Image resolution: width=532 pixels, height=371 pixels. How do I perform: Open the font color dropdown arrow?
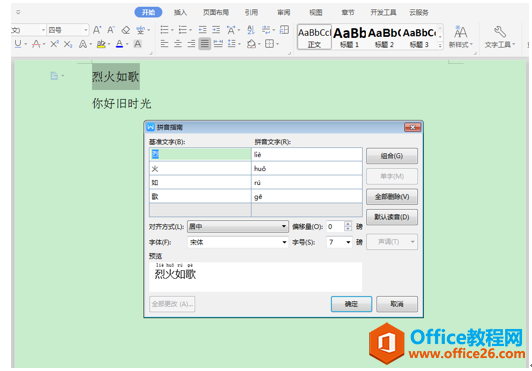(x=127, y=44)
